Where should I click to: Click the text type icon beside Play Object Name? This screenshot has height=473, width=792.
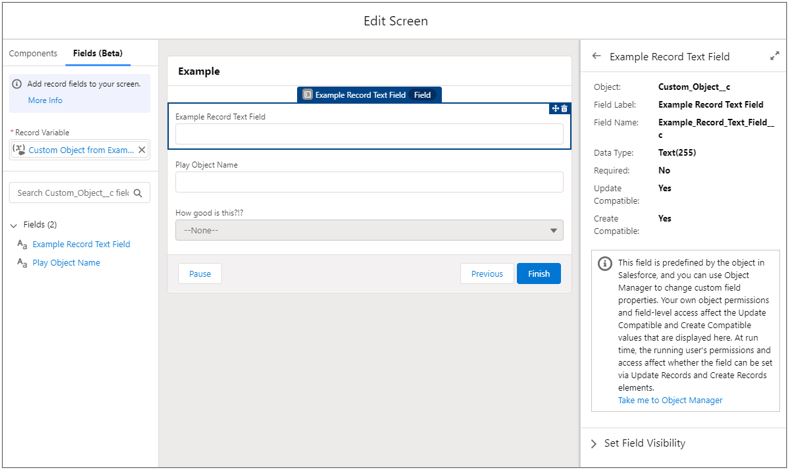22,263
